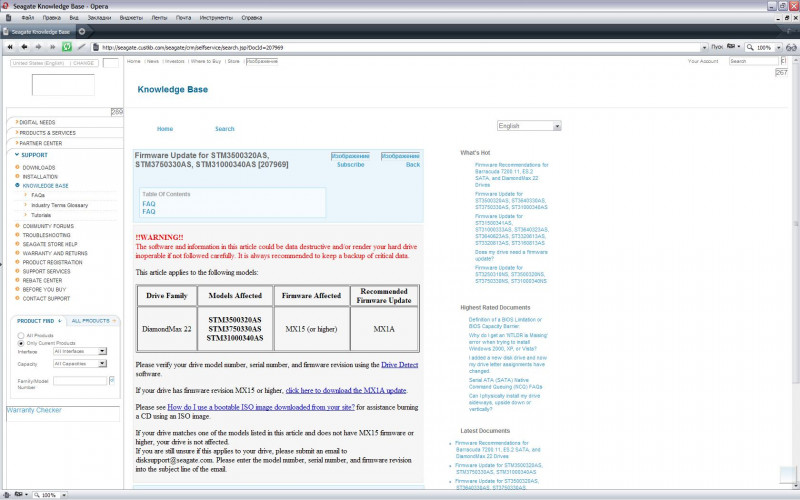This screenshot has width=800, height=500.
Task: Click the page vertical scrollbar
Action: click(x=795, y=224)
